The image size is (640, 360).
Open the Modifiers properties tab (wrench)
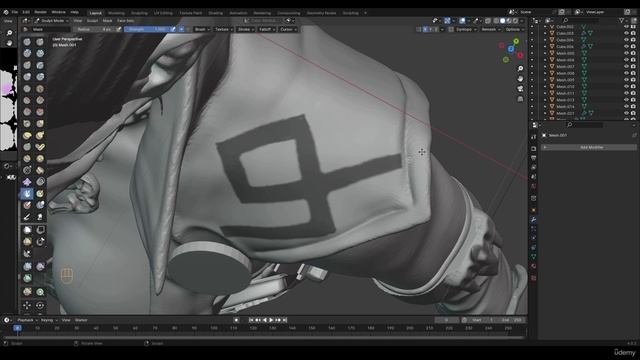pos(533,220)
